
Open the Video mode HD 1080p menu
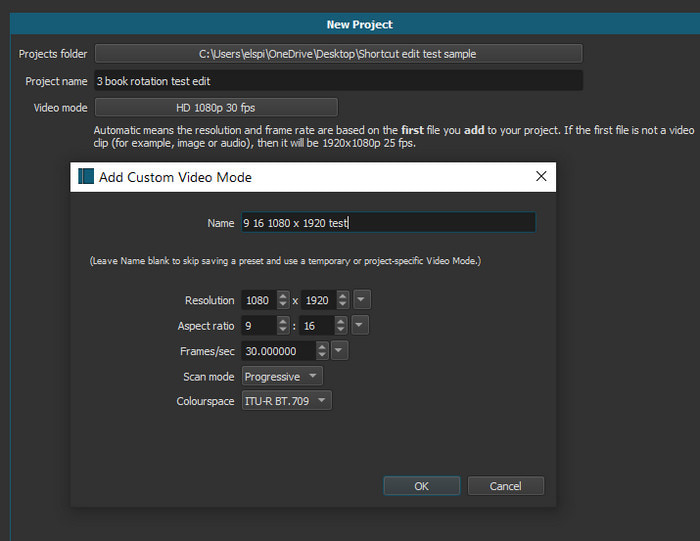(x=216, y=107)
